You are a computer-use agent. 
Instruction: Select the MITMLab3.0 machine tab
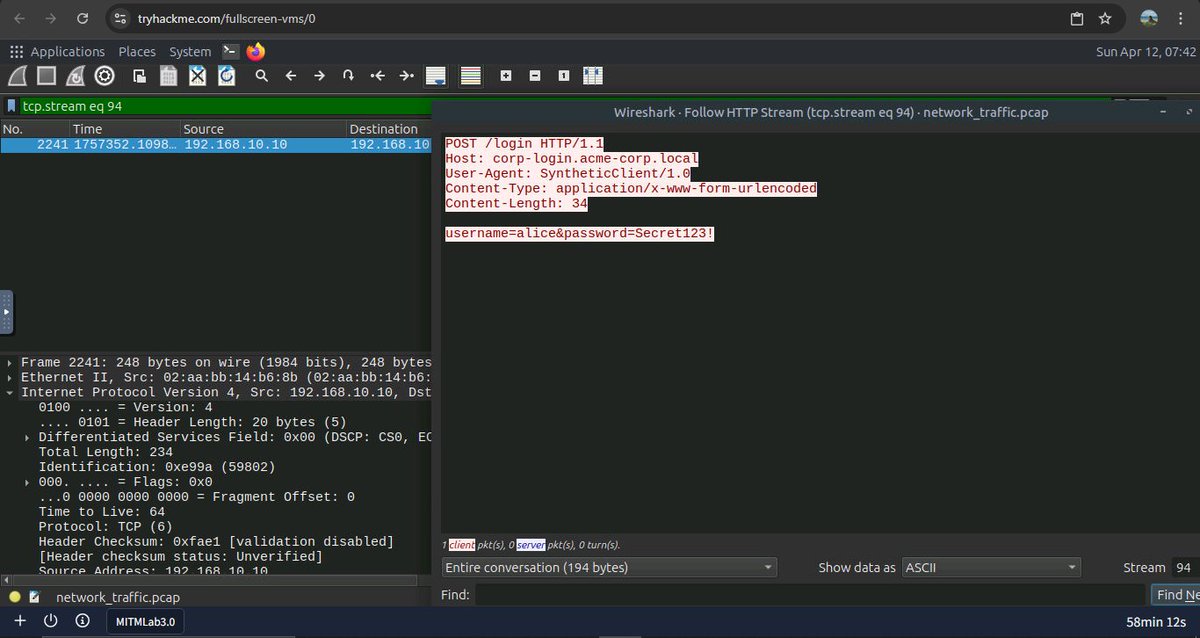pyautogui.click(x=145, y=622)
